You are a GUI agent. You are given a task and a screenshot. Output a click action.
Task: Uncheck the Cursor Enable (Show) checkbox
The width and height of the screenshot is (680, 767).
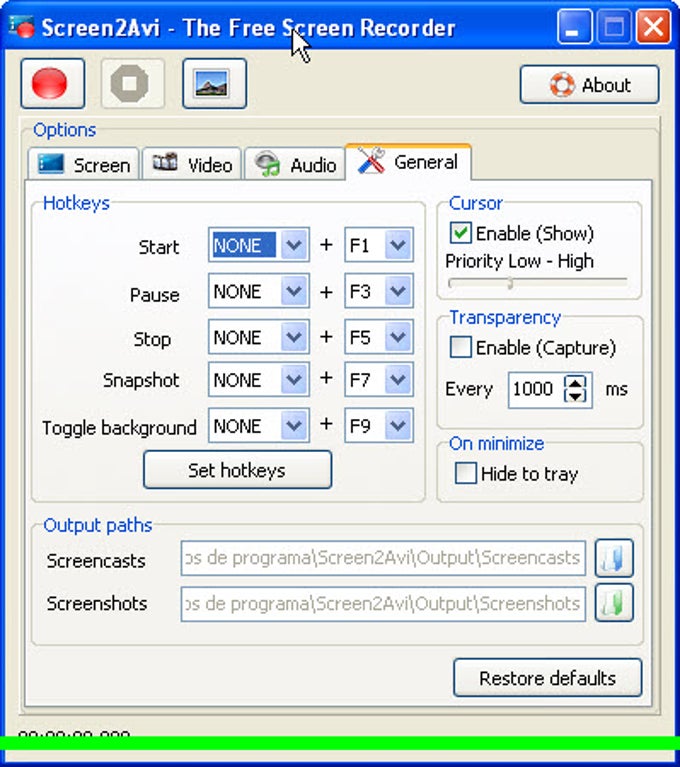click(x=460, y=233)
